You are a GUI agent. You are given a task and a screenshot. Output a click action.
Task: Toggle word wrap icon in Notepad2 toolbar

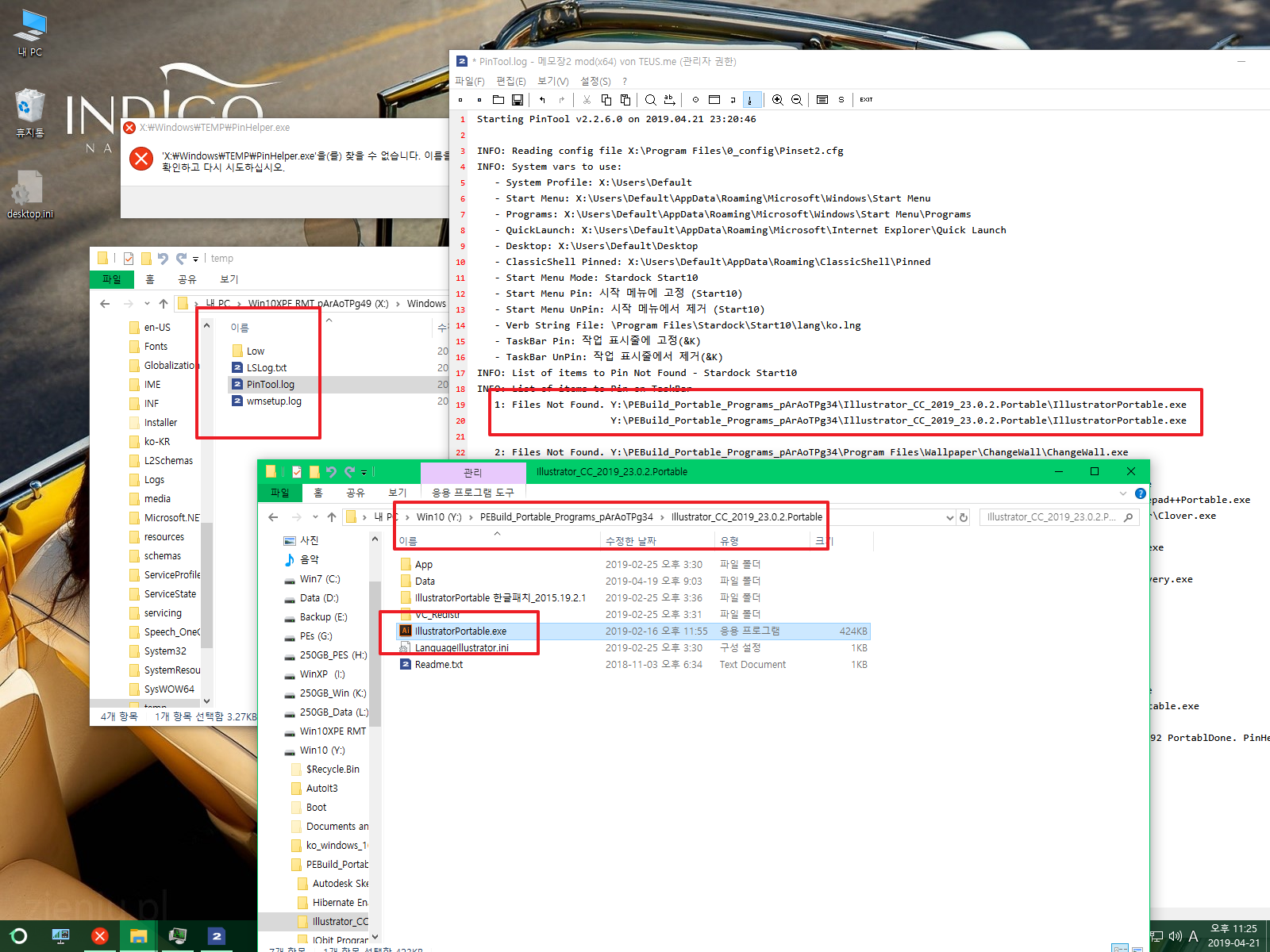733,100
